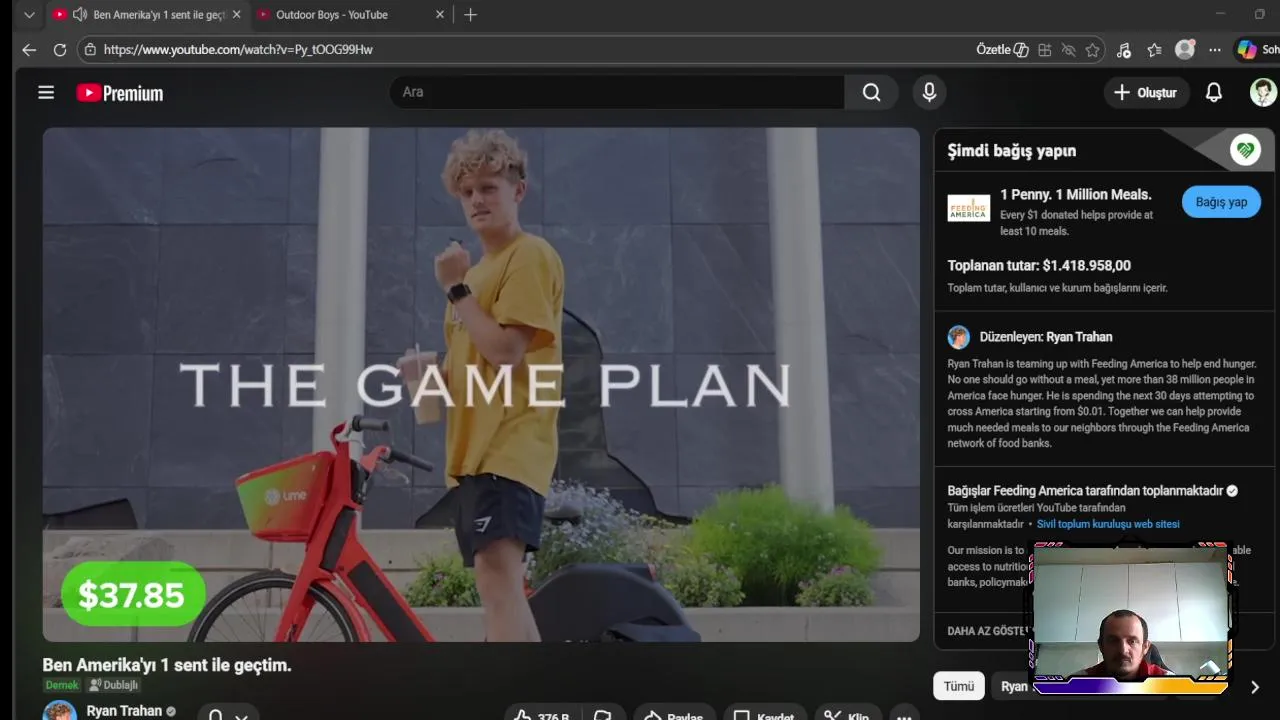Click the Şimdi bağış yapın heading

click(x=1012, y=151)
